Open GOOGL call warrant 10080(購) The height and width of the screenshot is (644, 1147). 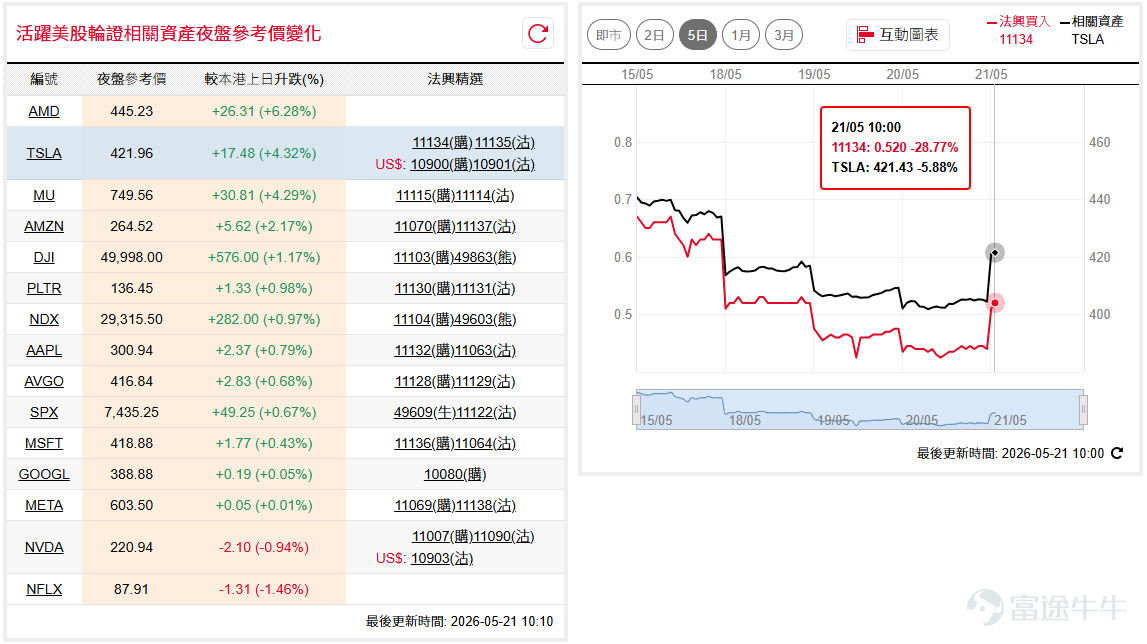(x=455, y=474)
